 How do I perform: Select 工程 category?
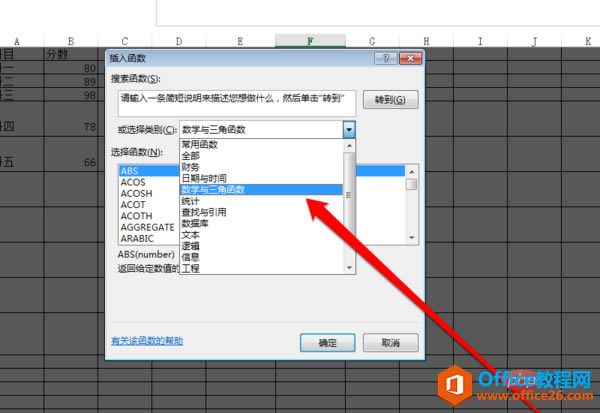click(261, 268)
